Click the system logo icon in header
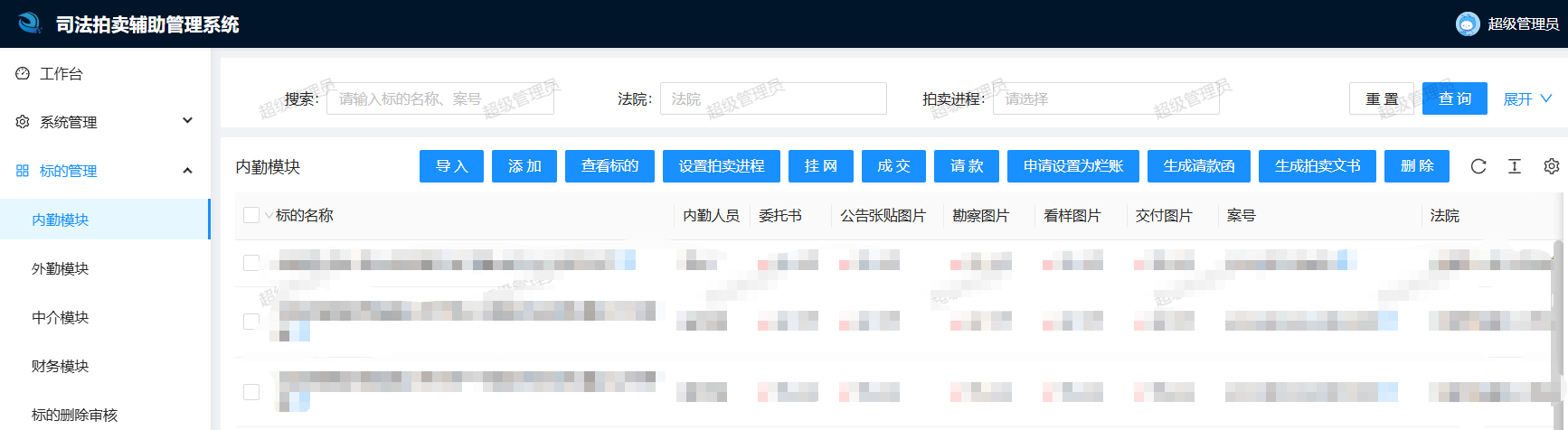 (30, 23)
